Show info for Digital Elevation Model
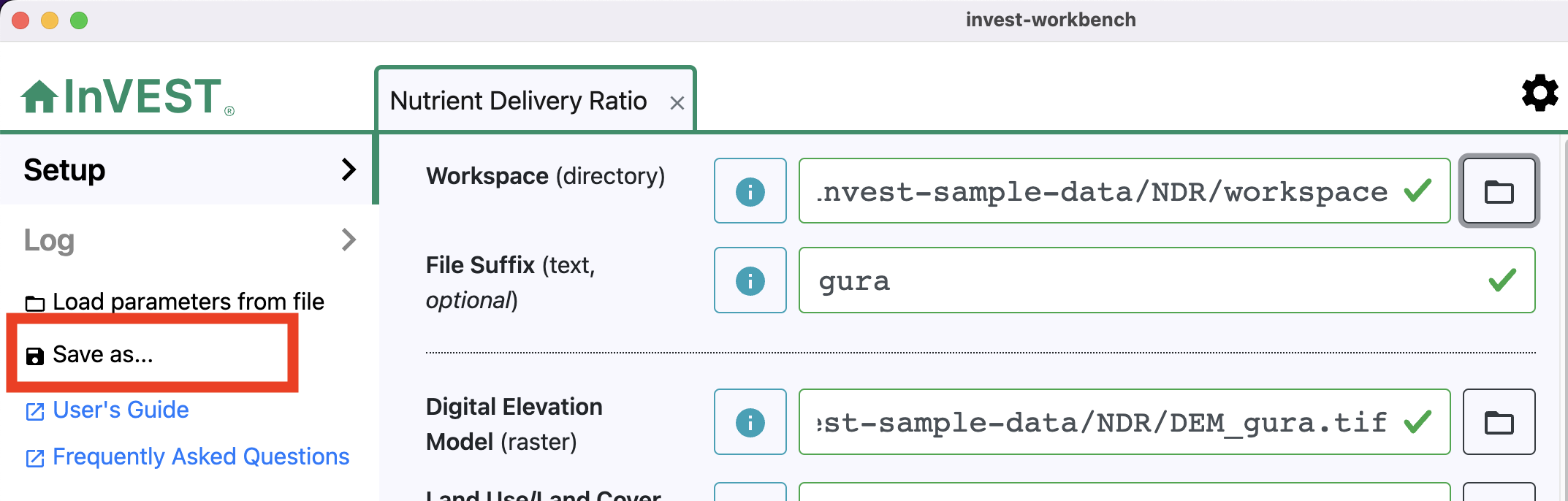Screen dimensions: 1568x501 click(750, 422)
